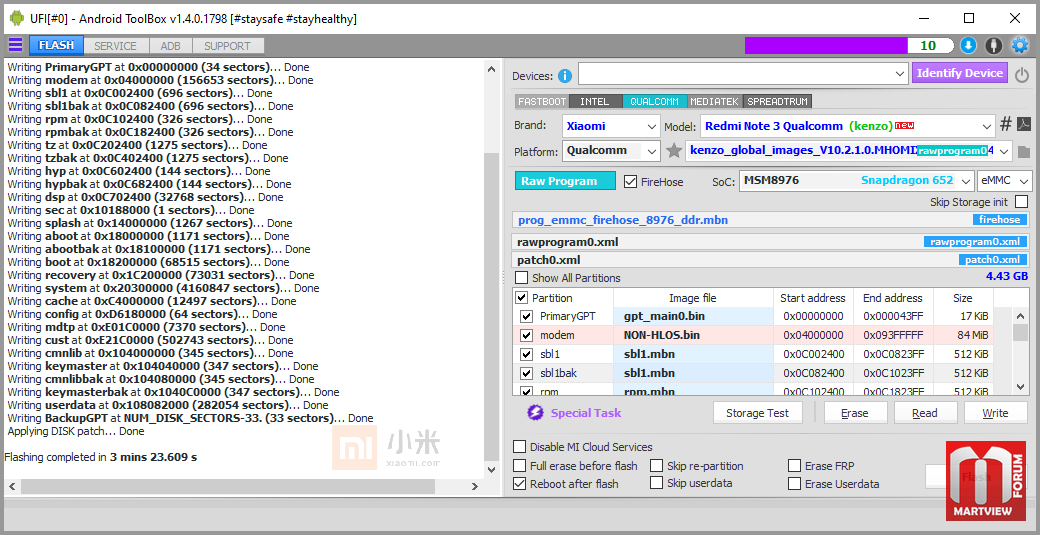The height and width of the screenshot is (535, 1040).
Task: Open the Model dropdown Redmi Note 3
Action: click(x=847, y=125)
